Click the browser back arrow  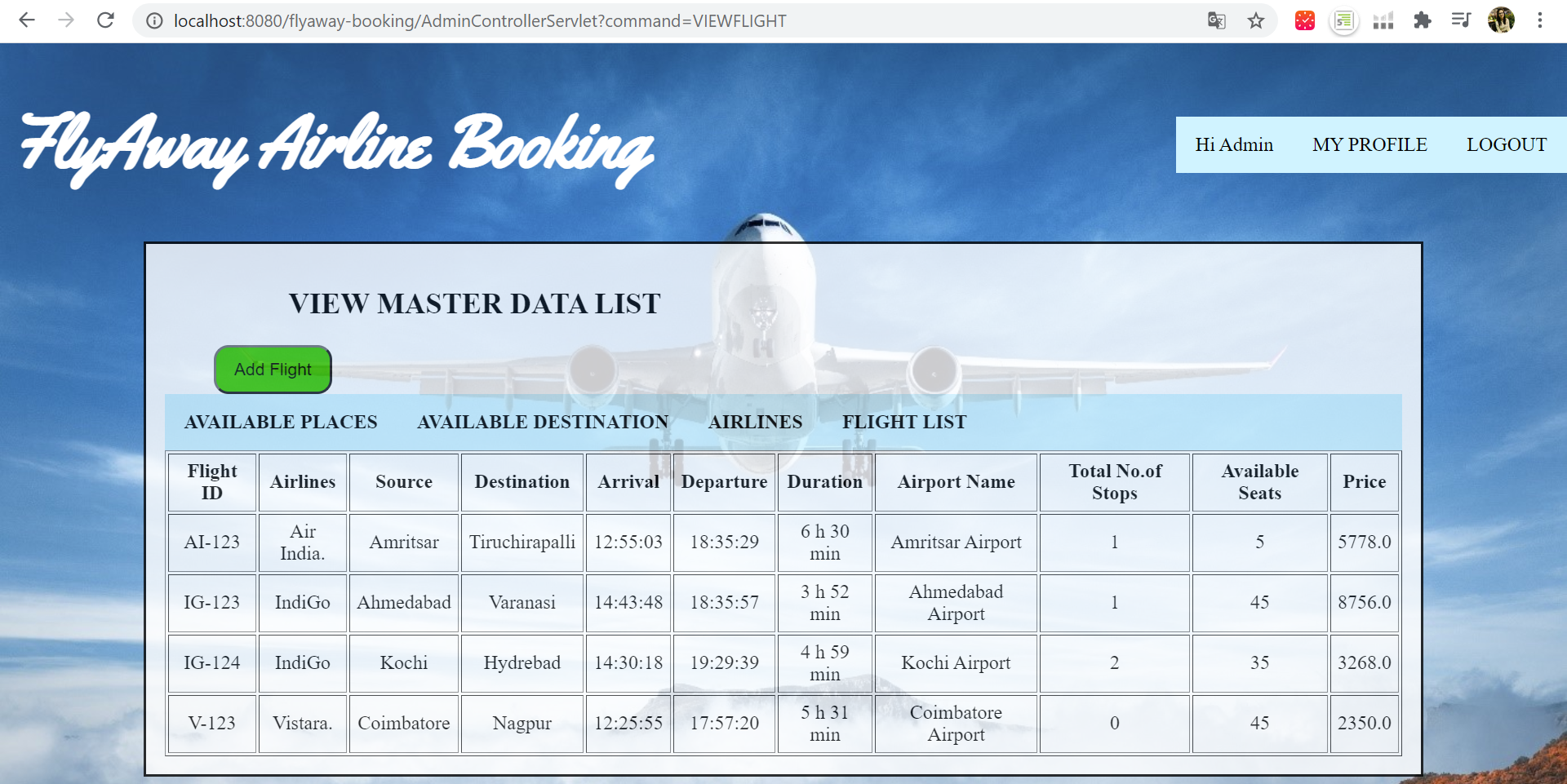[27, 20]
